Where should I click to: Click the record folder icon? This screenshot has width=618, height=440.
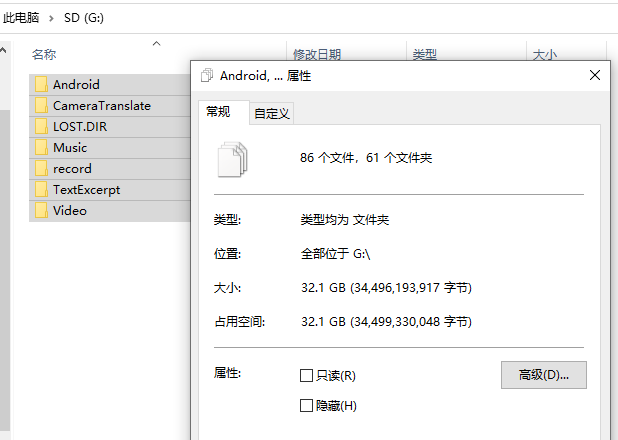coord(41,168)
